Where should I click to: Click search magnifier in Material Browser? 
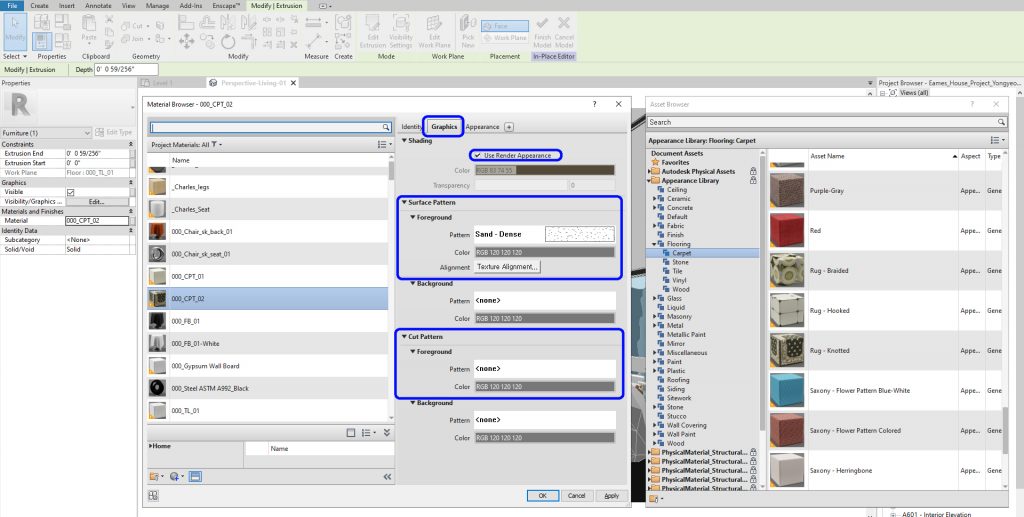coord(386,128)
